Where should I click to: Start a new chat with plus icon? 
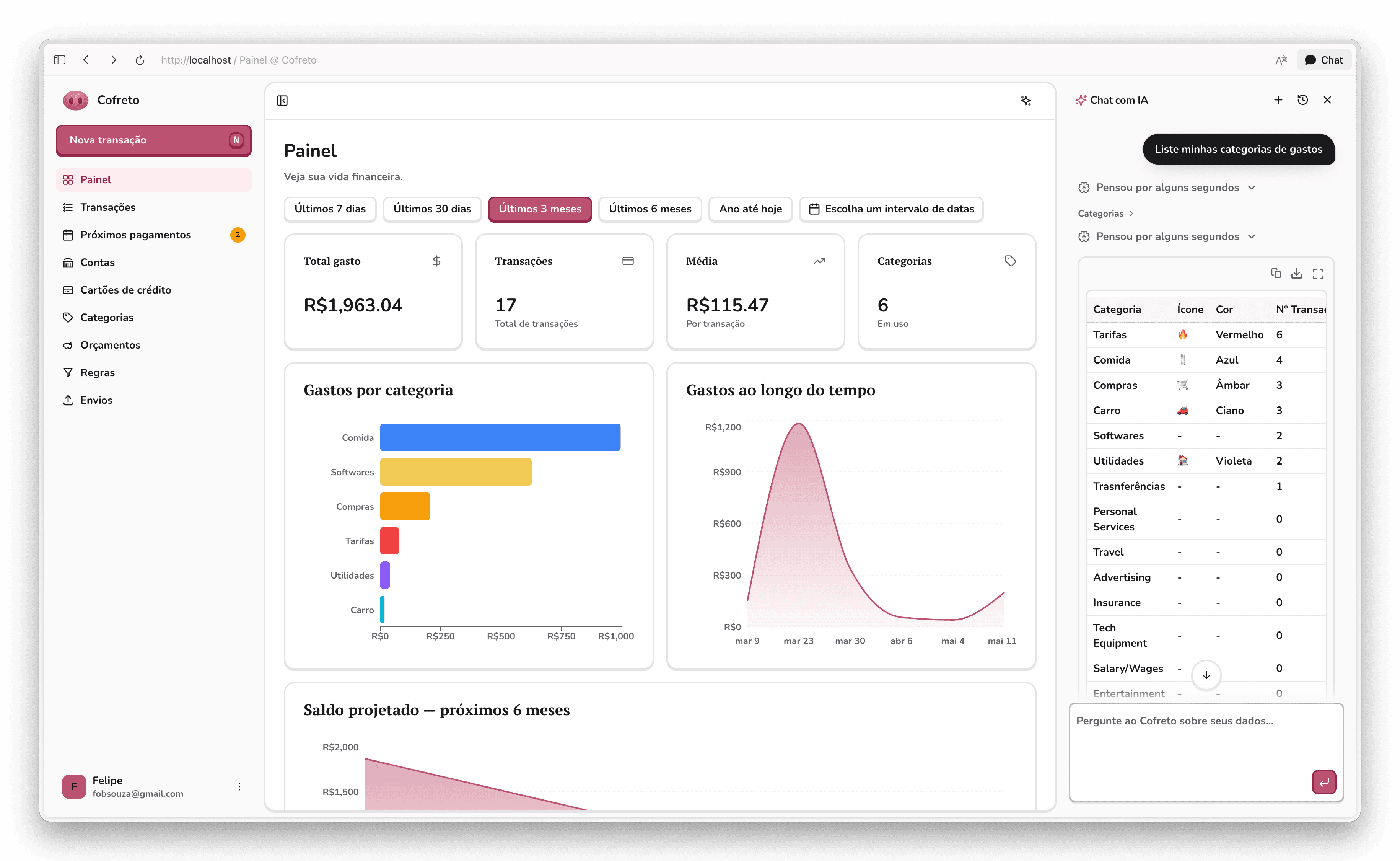coord(1278,100)
